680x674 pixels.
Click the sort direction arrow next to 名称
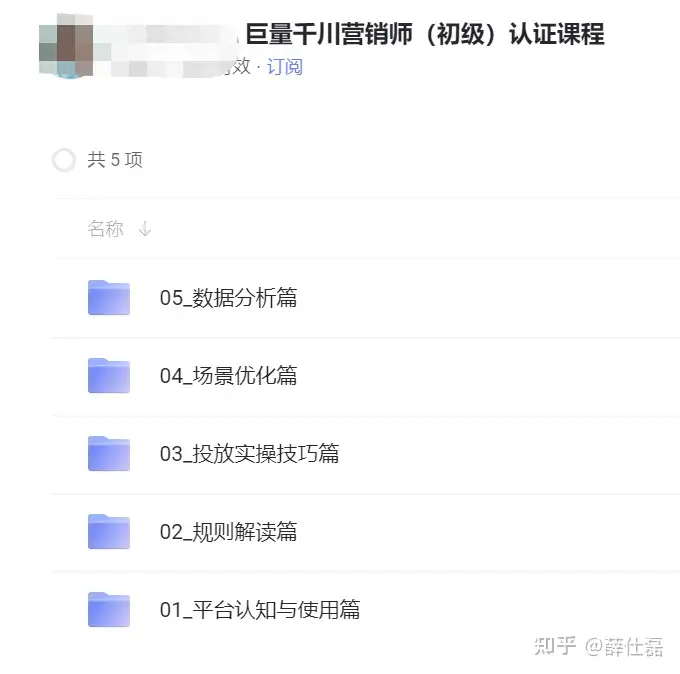tap(145, 229)
